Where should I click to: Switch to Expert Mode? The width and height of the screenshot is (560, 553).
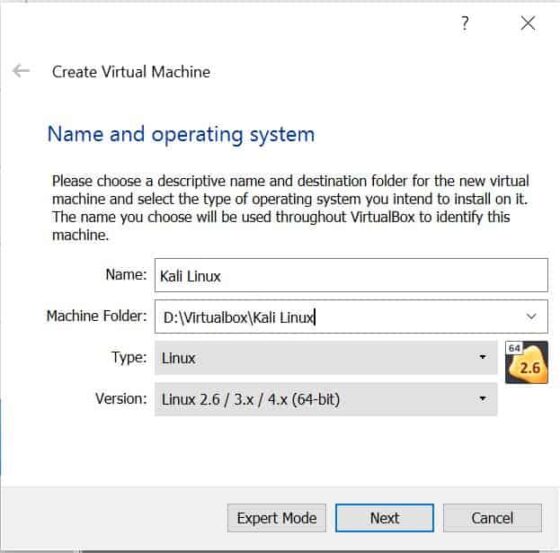pyautogui.click(x=276, y=518)
